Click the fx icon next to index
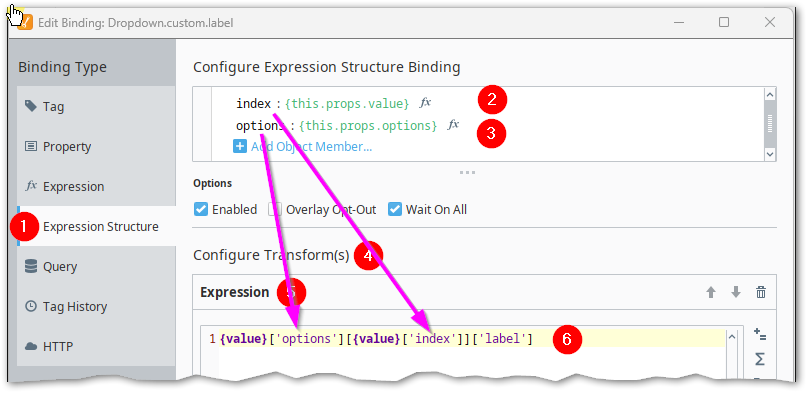 (425, 103)
